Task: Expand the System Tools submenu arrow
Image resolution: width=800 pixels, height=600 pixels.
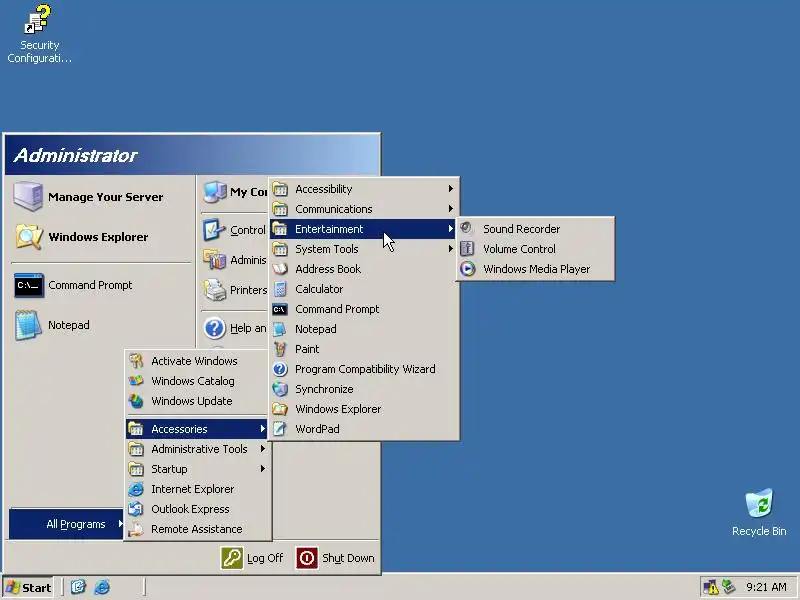Action: tap(451, 248)
